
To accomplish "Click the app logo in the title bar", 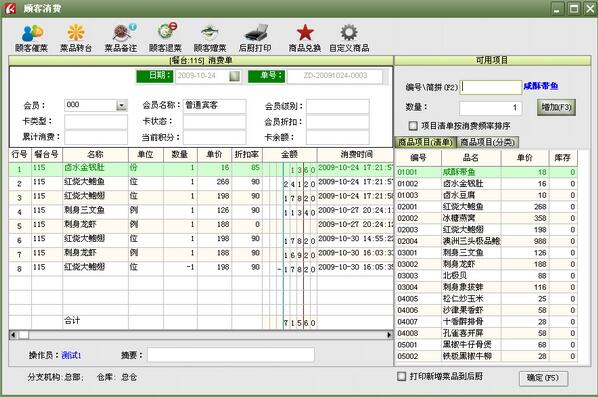I will pos(10,8).
